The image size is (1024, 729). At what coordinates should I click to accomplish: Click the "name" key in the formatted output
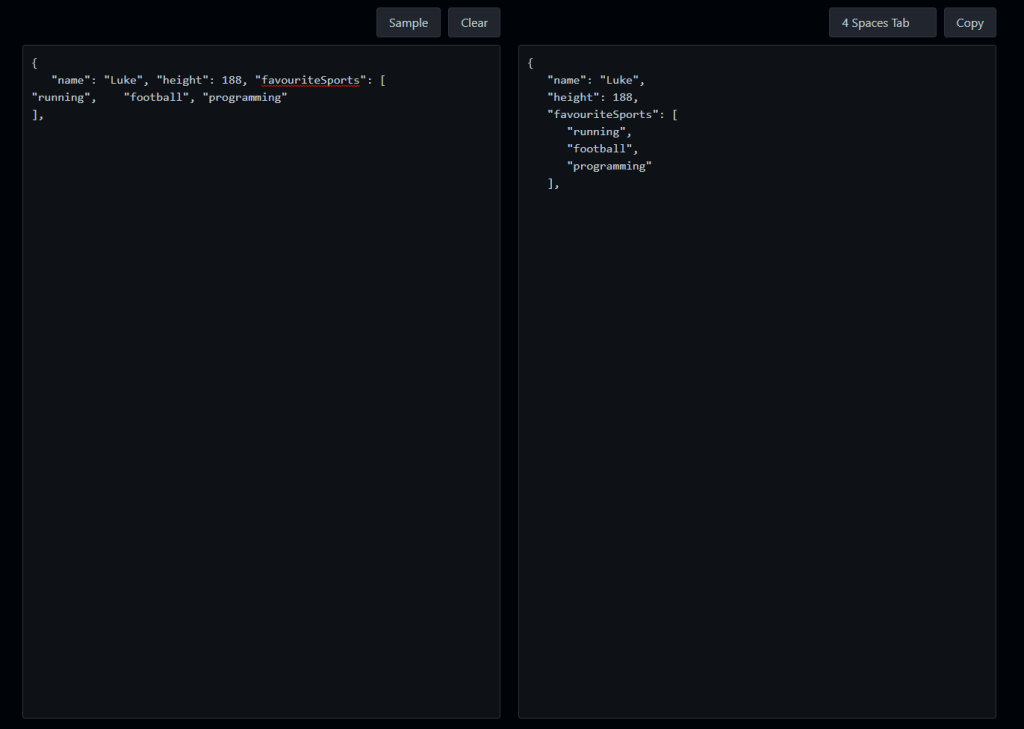[x=564, y=80]
